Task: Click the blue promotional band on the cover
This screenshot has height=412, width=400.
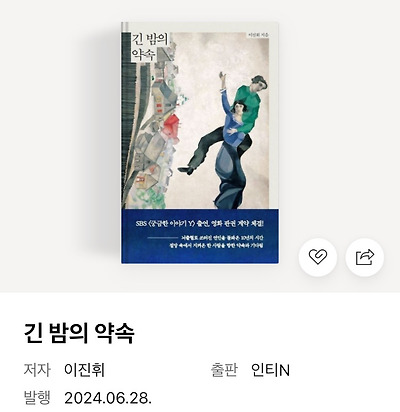Action: click(200, 236)
